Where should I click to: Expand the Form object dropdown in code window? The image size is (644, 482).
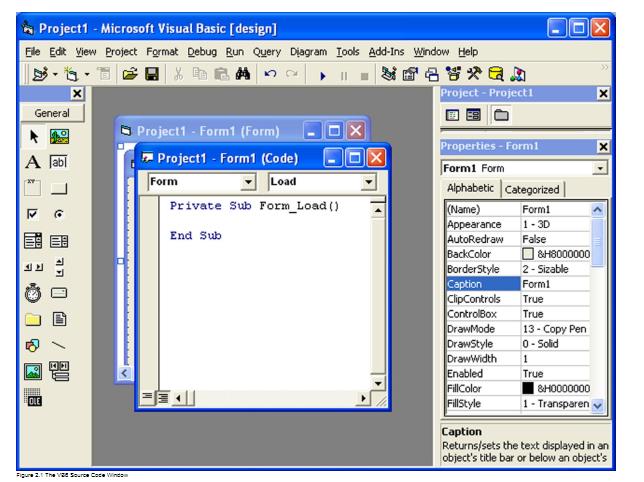coord(248,181)
